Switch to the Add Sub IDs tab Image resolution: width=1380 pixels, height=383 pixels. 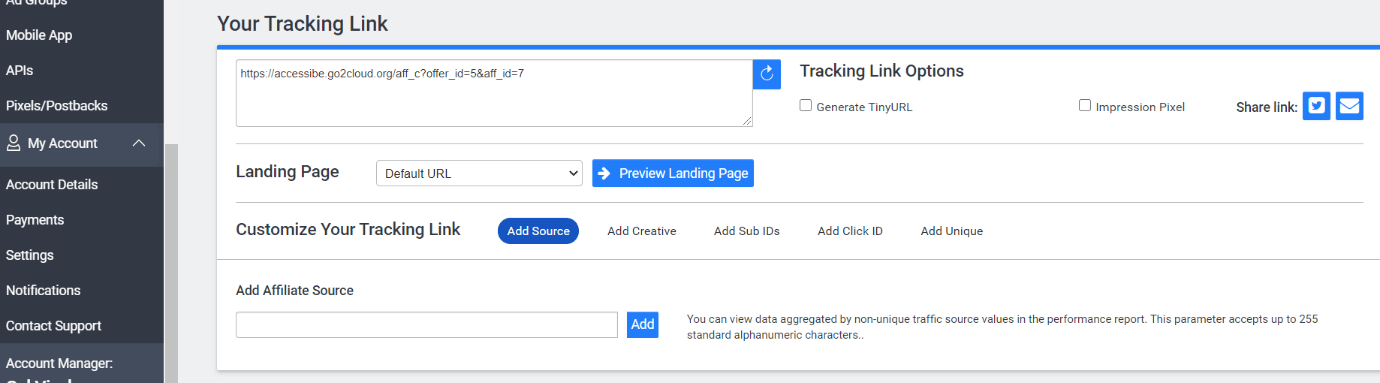coord(747,231)
